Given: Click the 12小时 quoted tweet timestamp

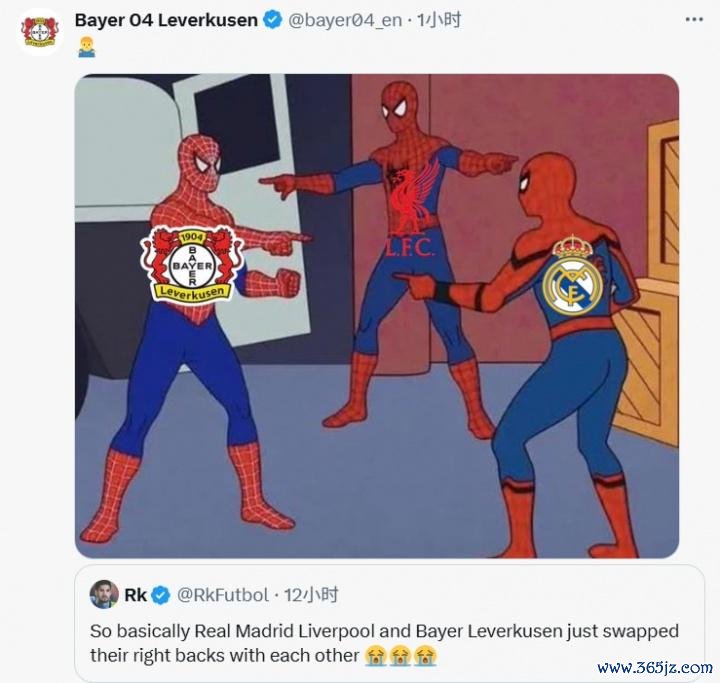Looking at the screenshot, I should [x=311, y=595].
